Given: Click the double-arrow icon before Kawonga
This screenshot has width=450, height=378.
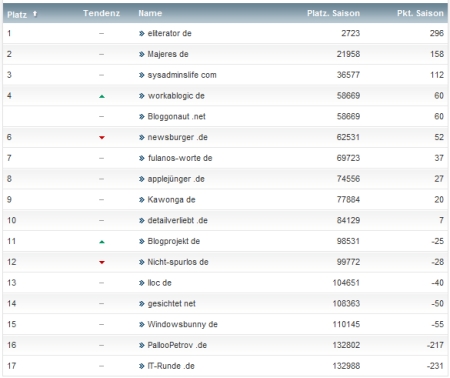Looking at the screenshot, I should (x=142, y=200).
